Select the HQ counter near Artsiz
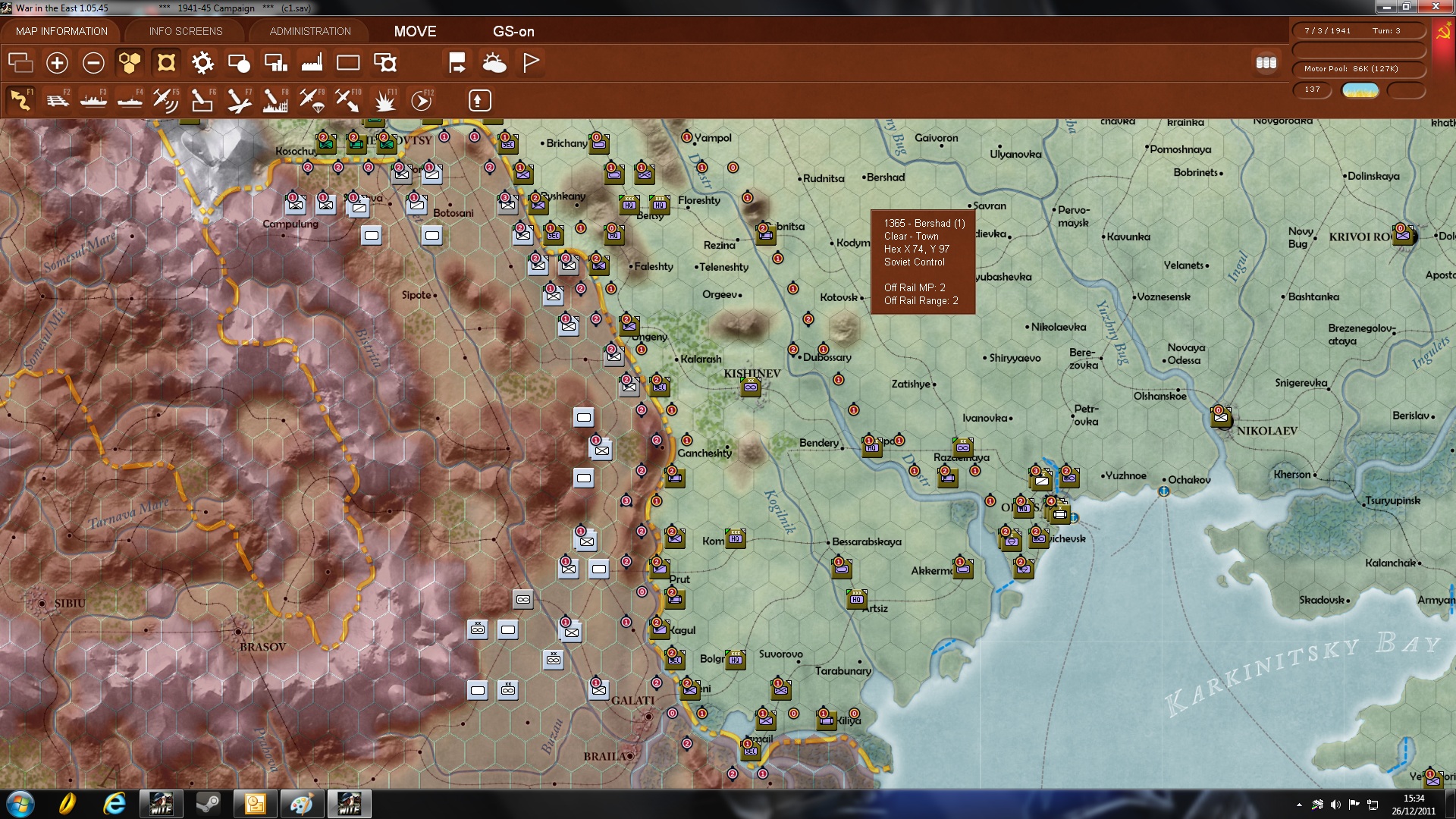1456x819 pixels. [857, 599]
